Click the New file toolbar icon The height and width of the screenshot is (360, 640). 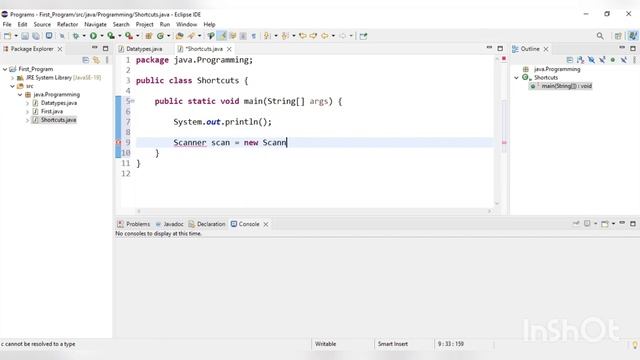click(x=7, y=36)
